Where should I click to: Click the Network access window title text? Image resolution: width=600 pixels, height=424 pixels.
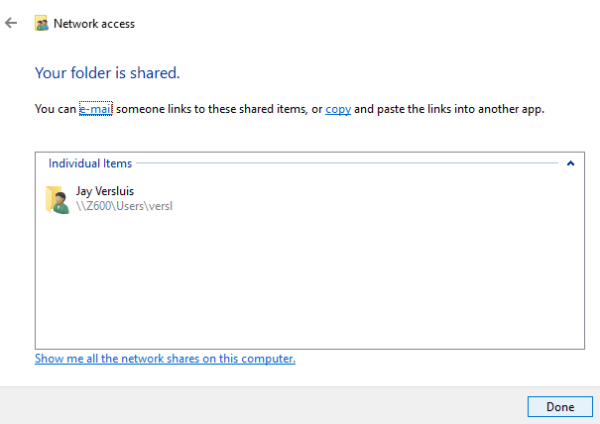coord(94,24)
